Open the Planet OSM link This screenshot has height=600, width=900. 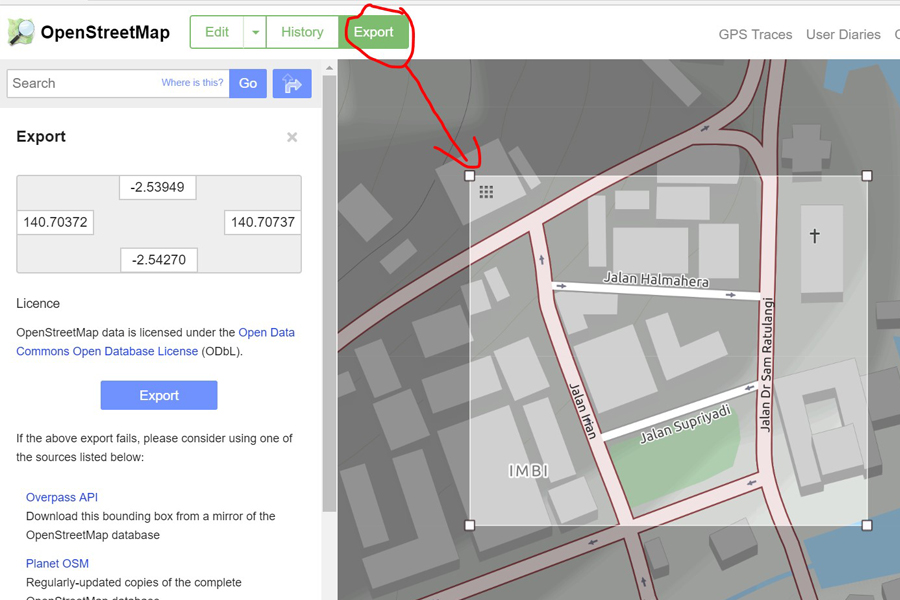[57, 563]
